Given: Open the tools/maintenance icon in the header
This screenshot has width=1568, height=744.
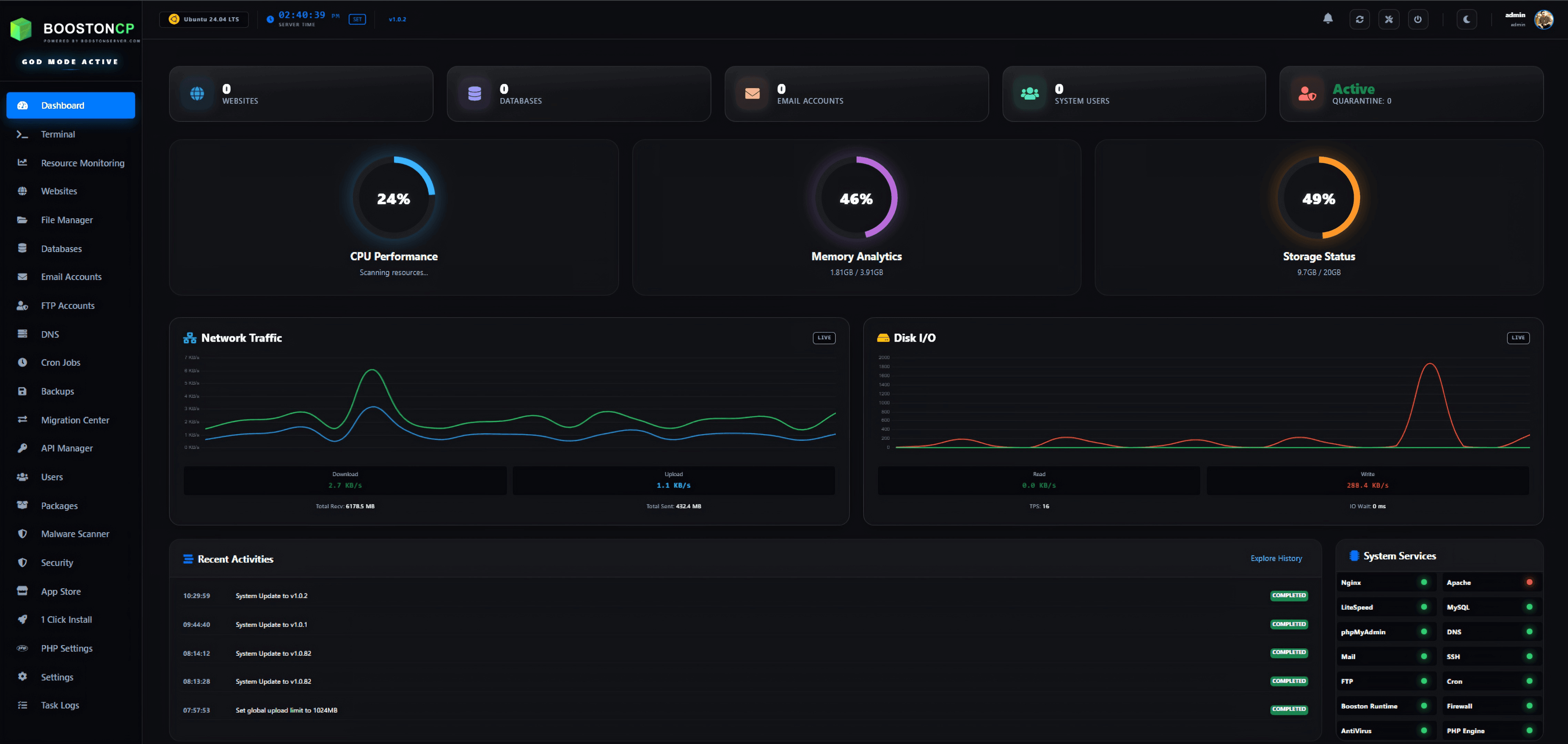Looking at the screenshot, I should 1388,19.
